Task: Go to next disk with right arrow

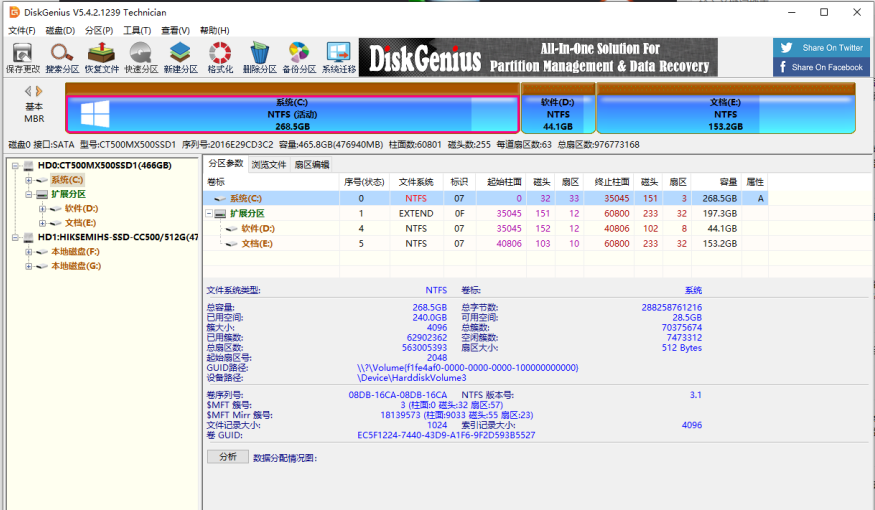Action: point(39,91)
